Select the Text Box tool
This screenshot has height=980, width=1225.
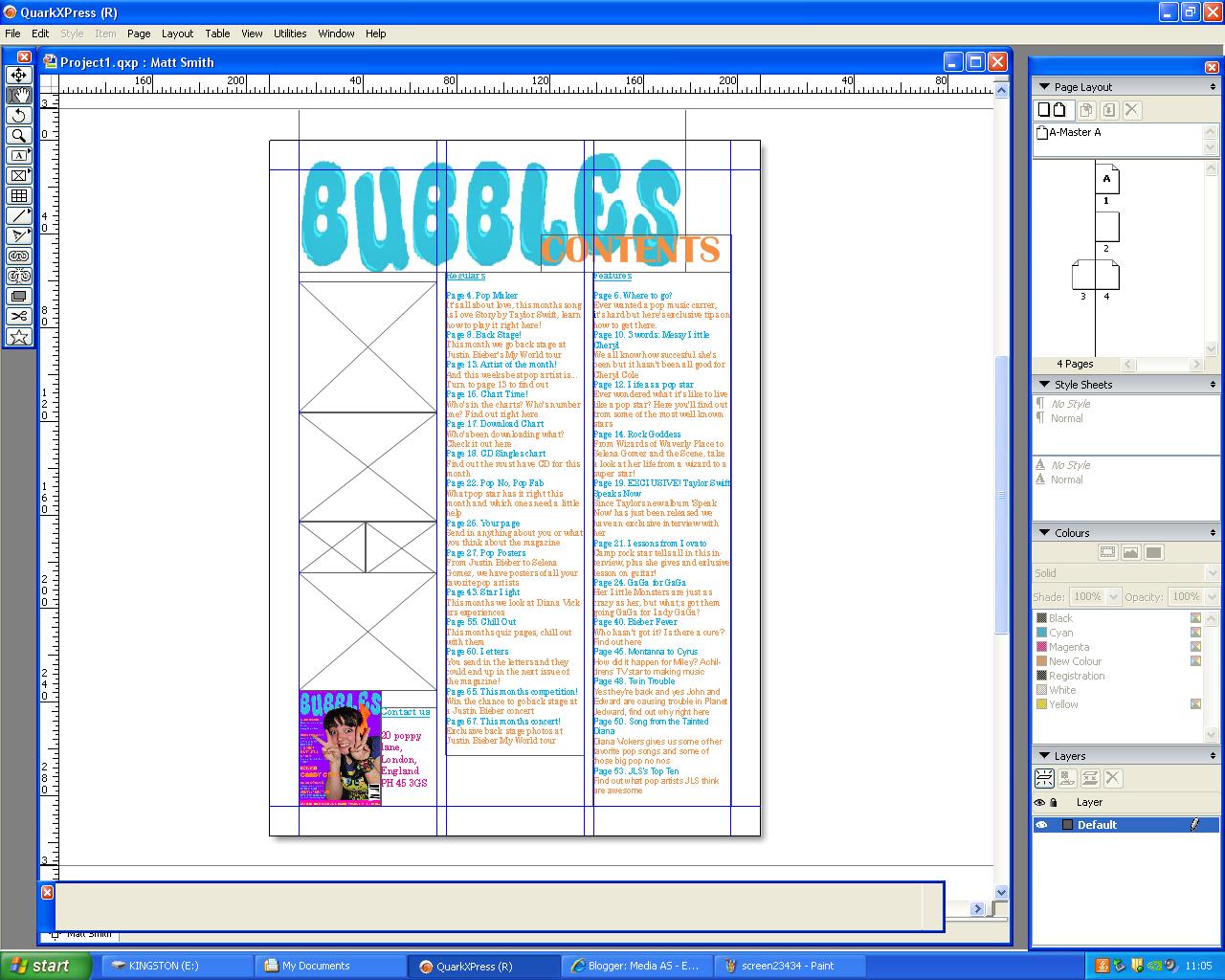coord(18,155)
